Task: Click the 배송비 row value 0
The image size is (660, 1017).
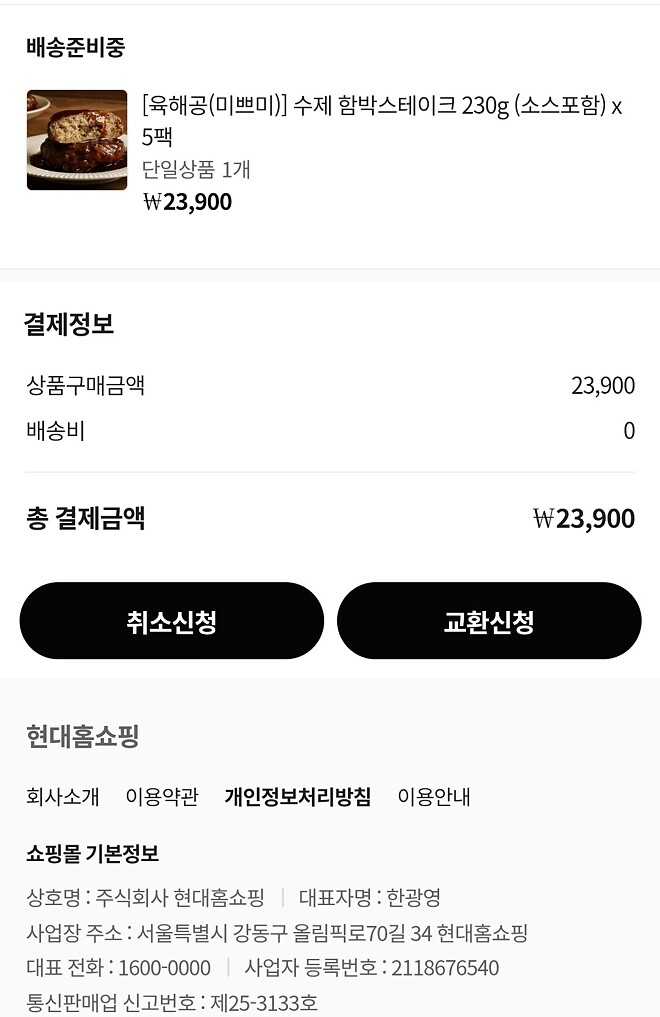Action: (x=630, y=430)
